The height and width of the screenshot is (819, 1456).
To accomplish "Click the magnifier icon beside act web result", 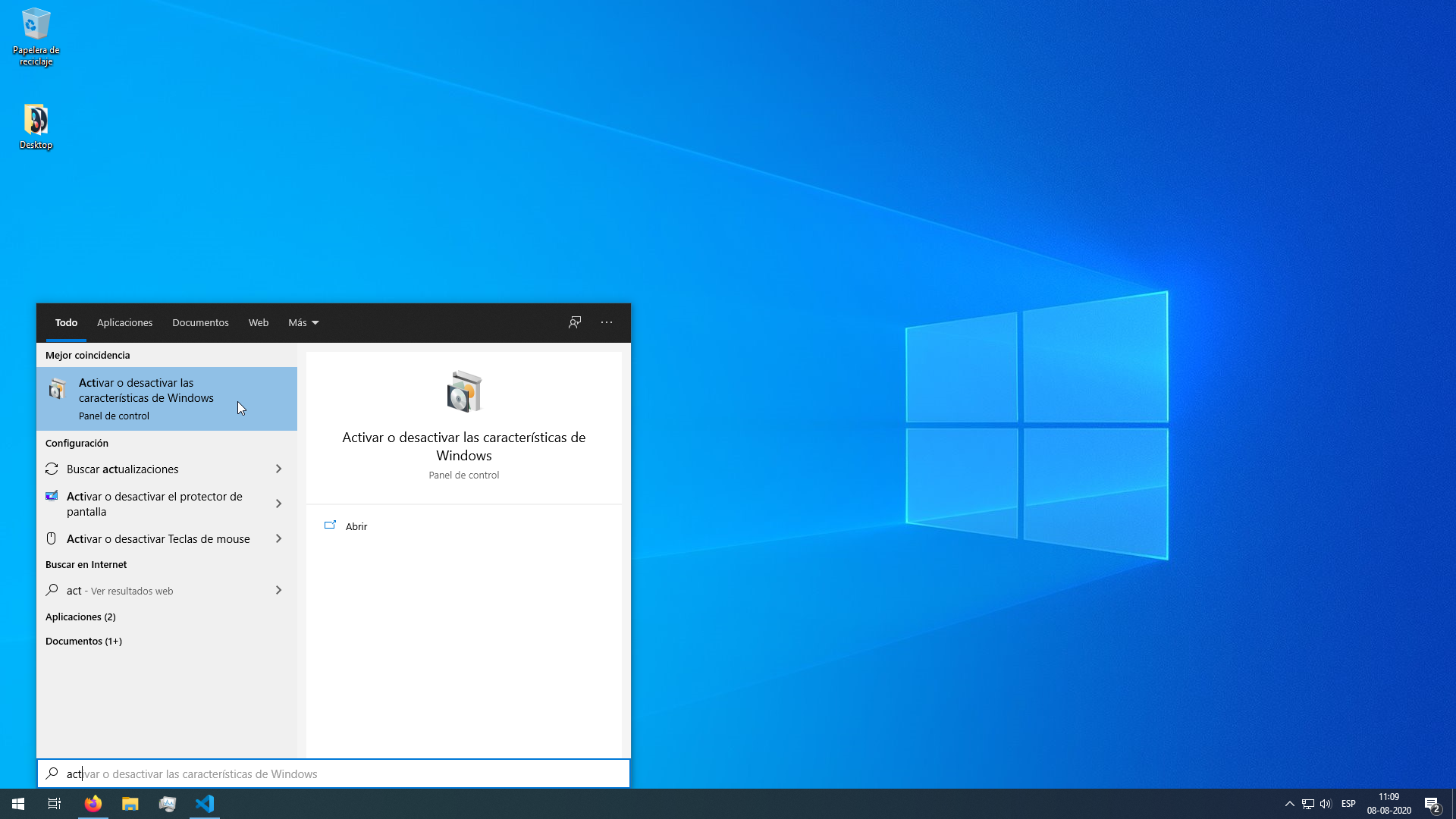I will [x=52, y=589].
